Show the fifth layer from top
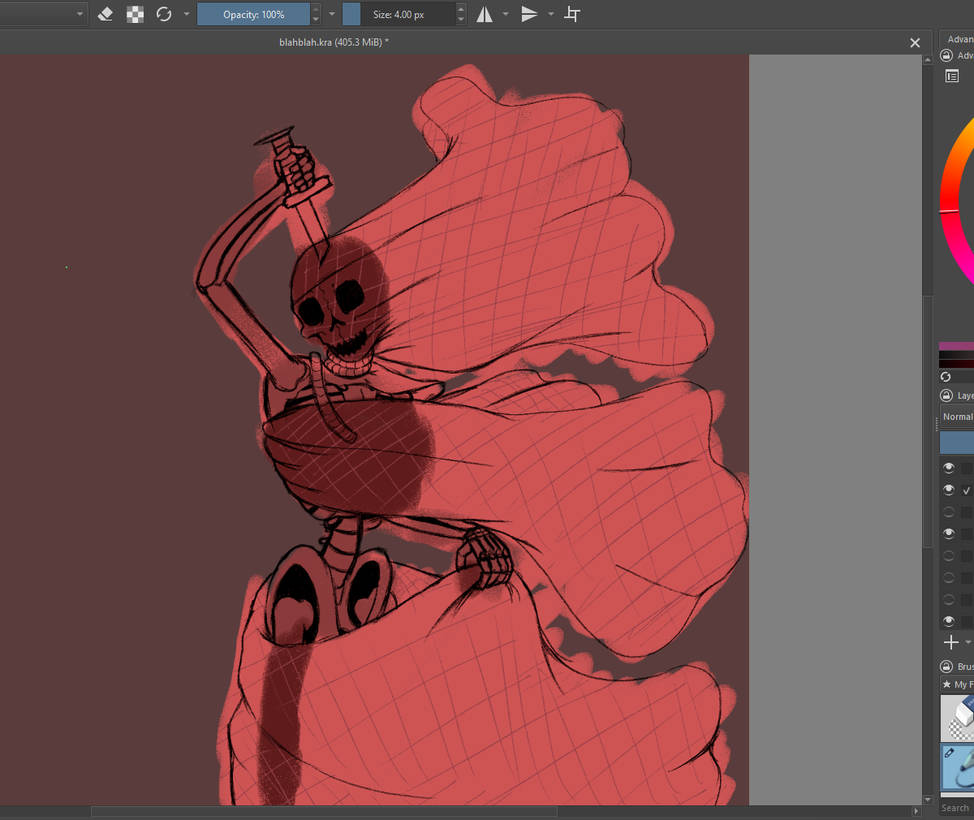 click(x=949, y=555)
